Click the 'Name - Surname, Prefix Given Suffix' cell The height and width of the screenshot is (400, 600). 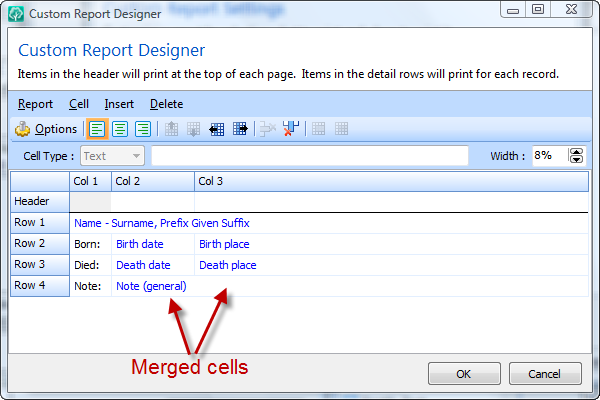click(x=329, y=223)
